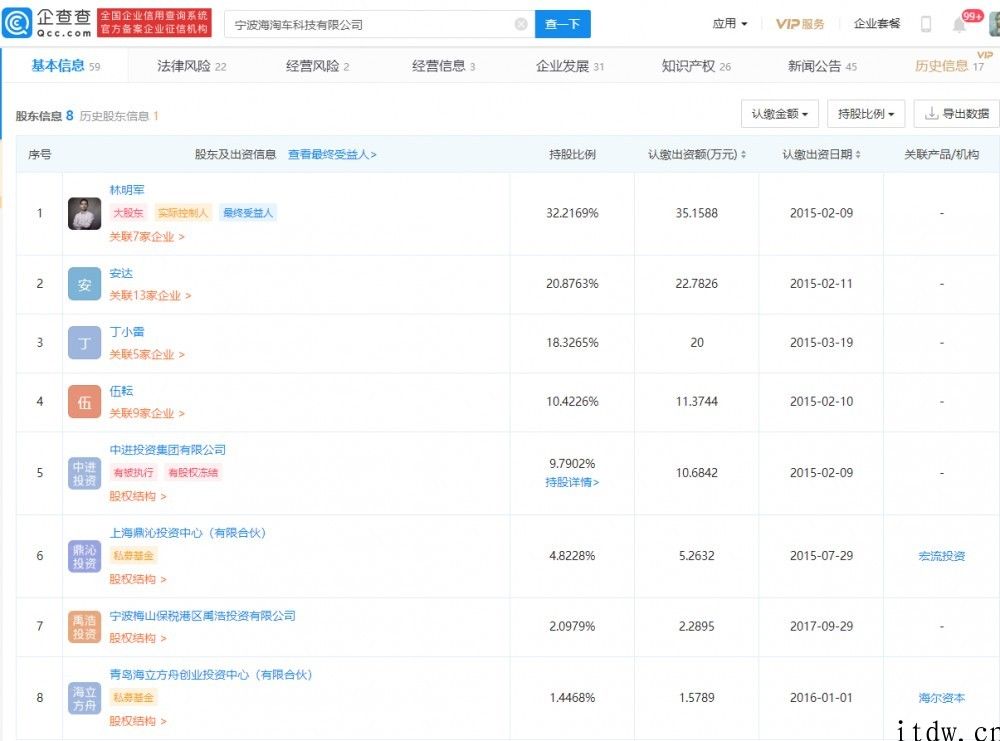Open shareholder 丁小雷's name link
This screenshot has height=741, width=1000.
click(127, 332)
